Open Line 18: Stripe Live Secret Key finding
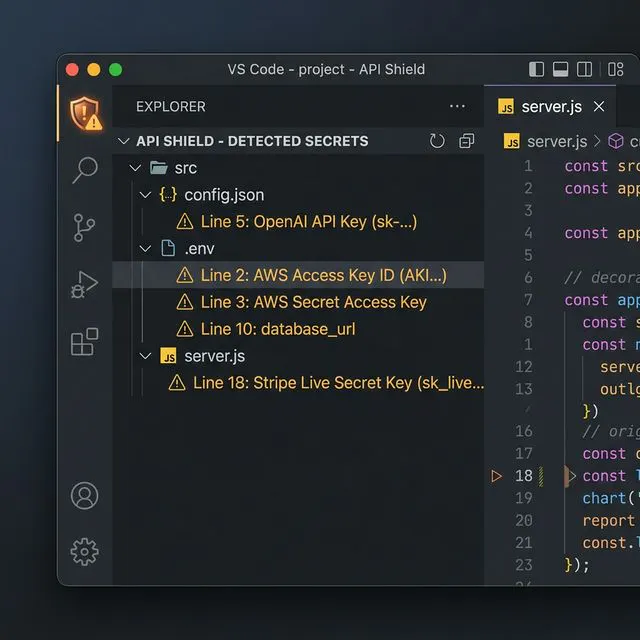The width and height of the screenshot is (640, 640). 298,383
